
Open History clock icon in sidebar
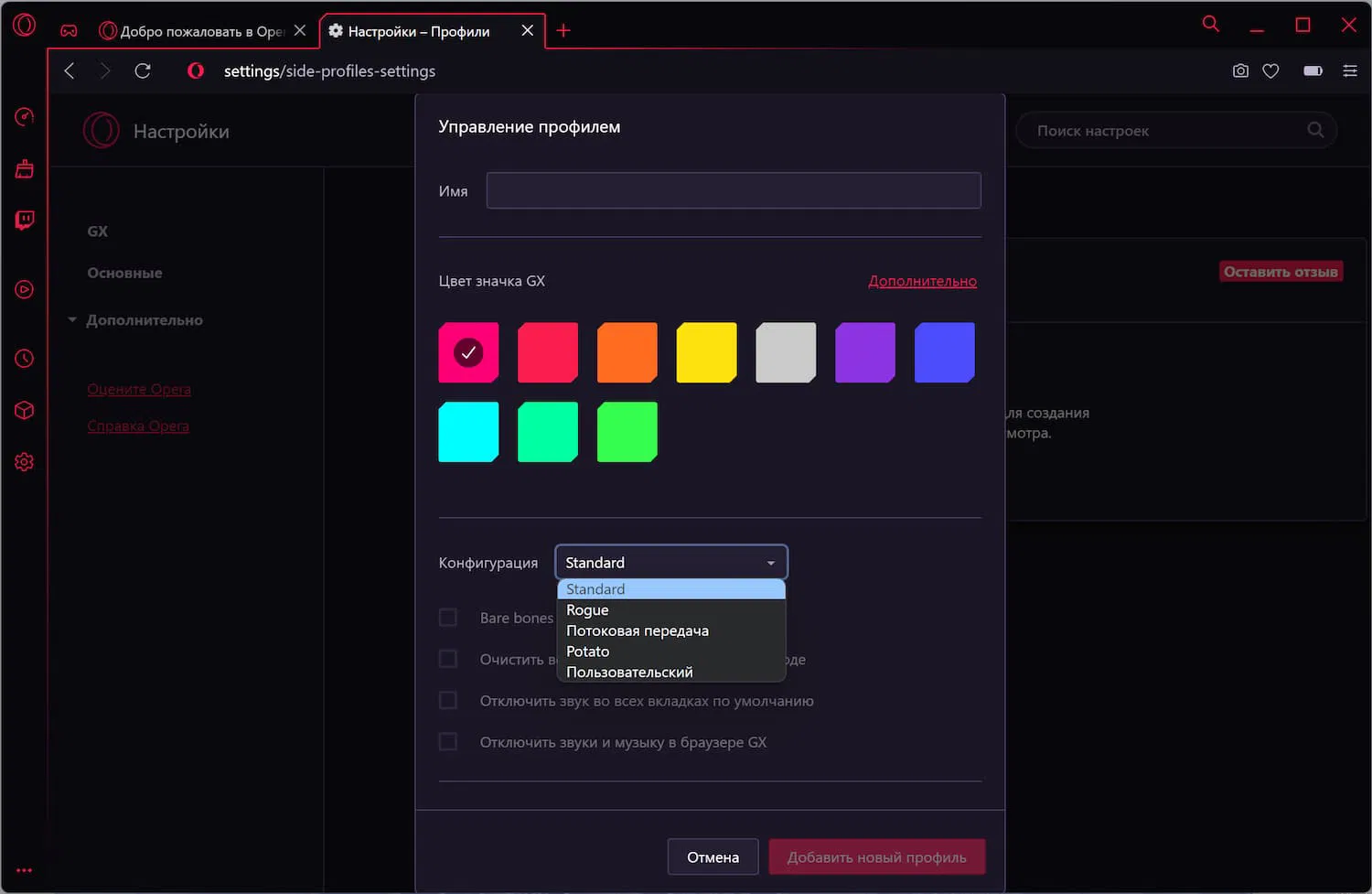(25, 358)
